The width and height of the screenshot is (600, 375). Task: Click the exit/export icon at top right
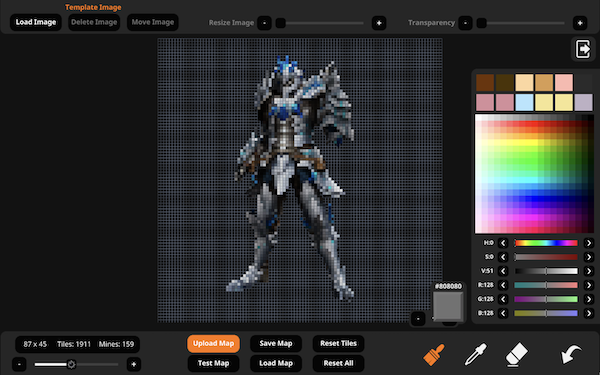click(x=583, y=49)
